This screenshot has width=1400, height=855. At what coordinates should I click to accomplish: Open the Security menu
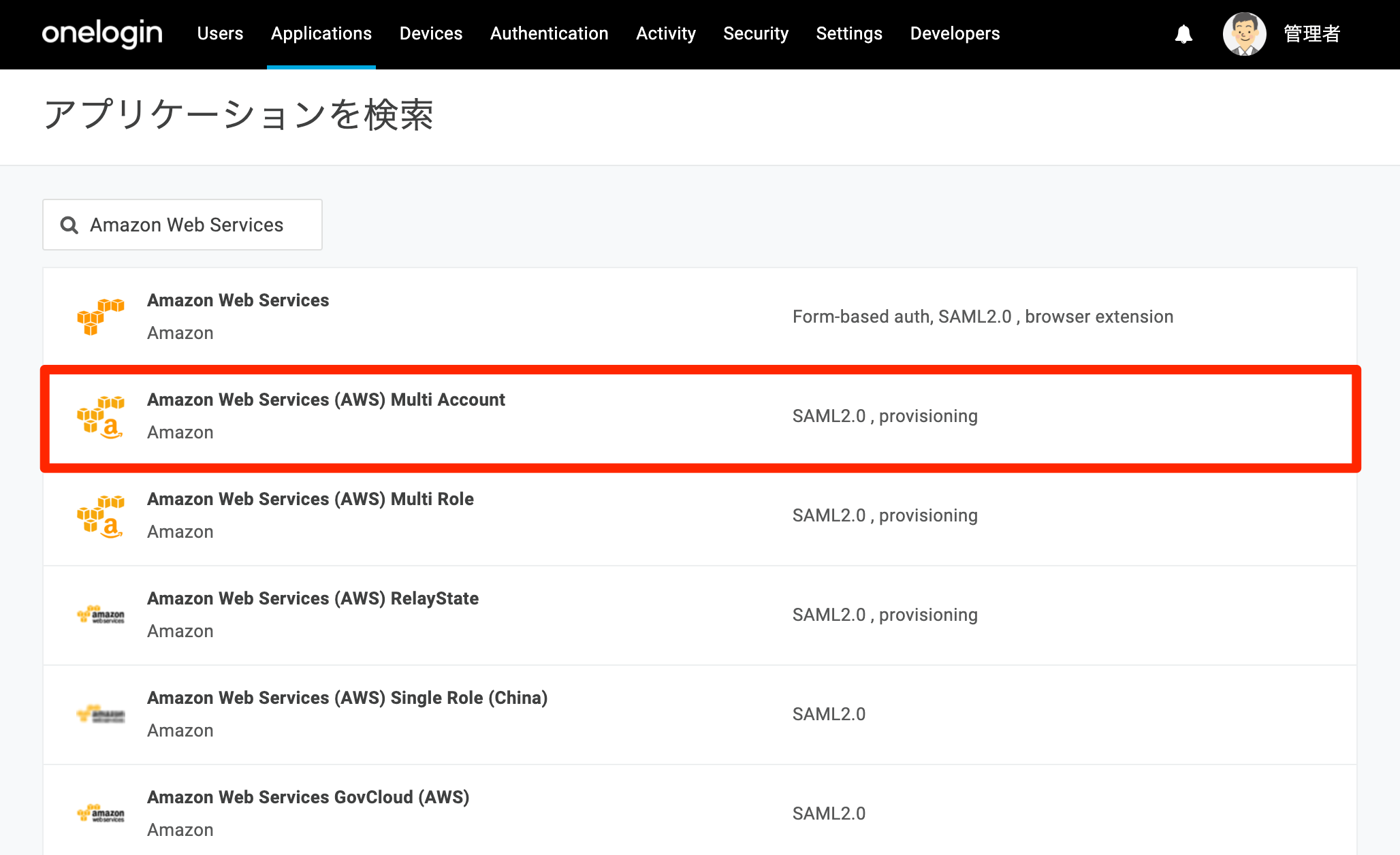point(756,33)
